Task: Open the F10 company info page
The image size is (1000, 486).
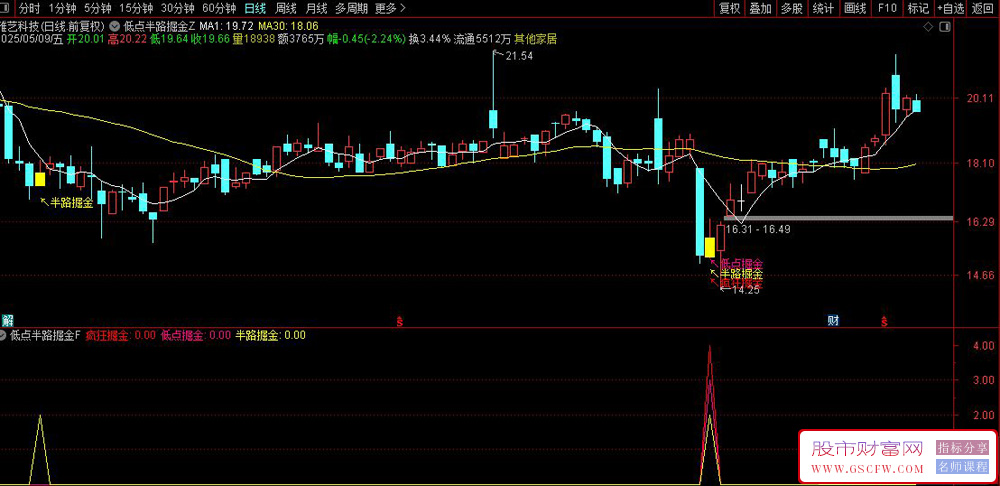Action: (x=887, y=8)
